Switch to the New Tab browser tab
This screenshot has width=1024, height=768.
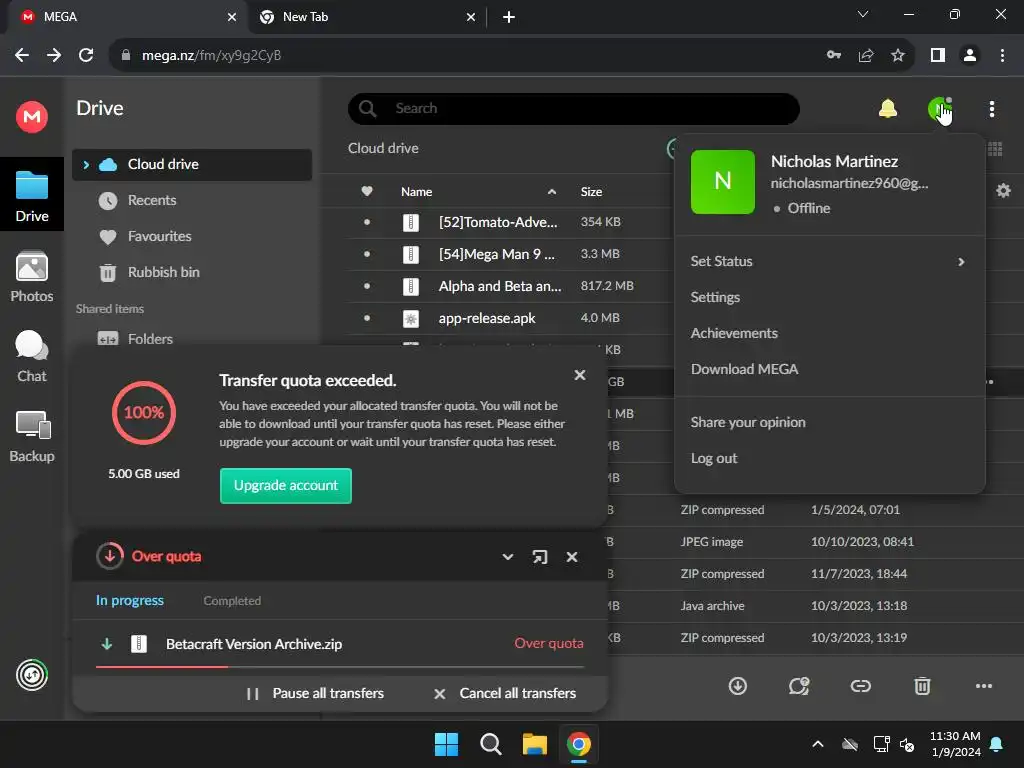pyautogui.click(x=366, y=17)
